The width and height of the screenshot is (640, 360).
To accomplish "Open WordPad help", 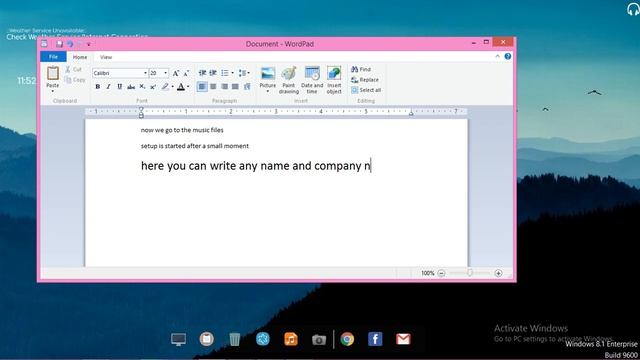I will click(x=508, y=56).
